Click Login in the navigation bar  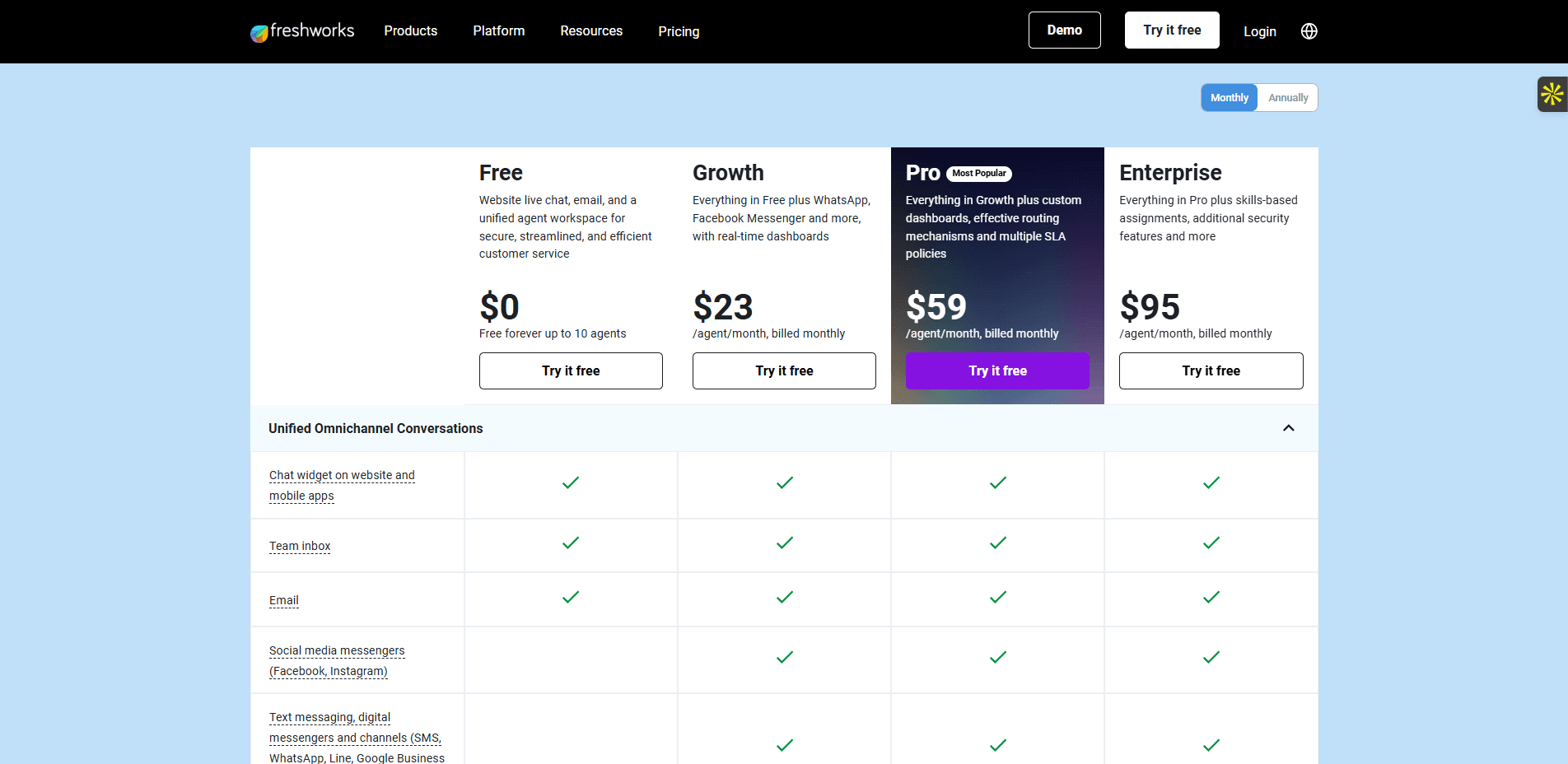[x=1259, y=31]
